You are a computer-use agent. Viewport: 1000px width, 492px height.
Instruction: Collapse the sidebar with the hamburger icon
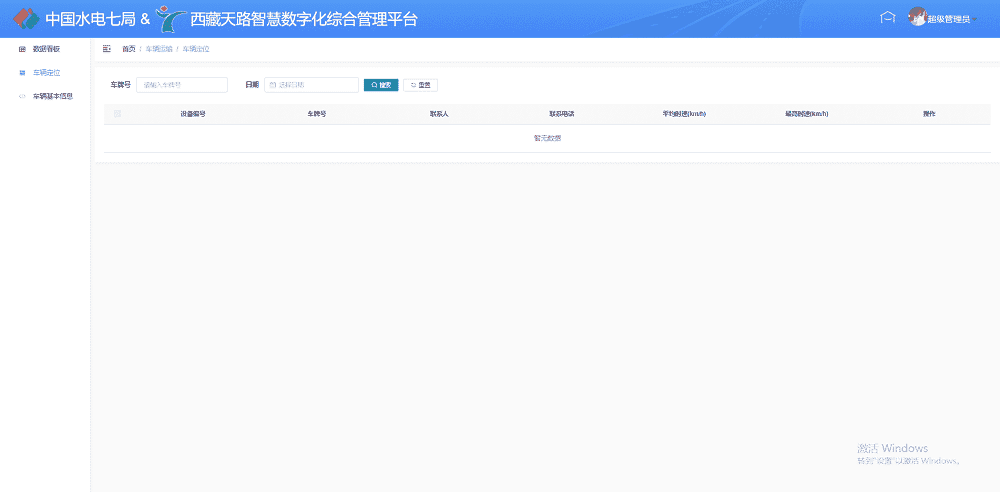[x=107, y=48]
